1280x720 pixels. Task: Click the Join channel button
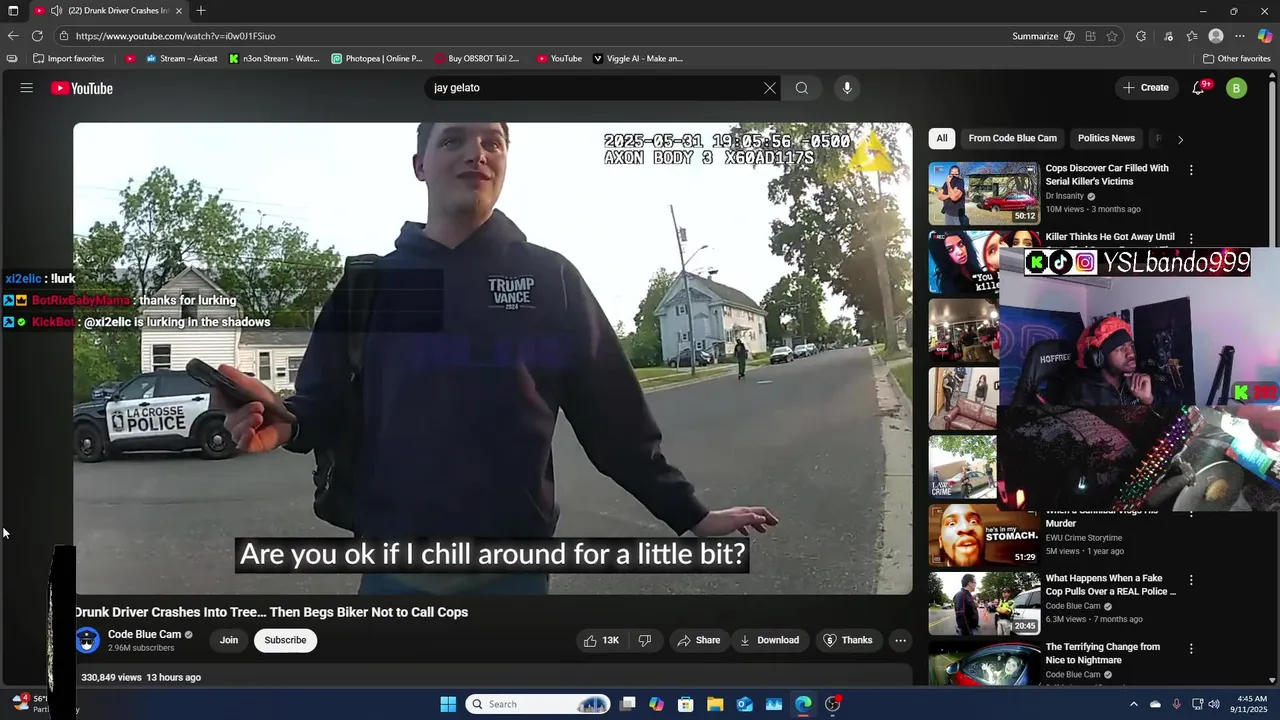click(229, 640)
